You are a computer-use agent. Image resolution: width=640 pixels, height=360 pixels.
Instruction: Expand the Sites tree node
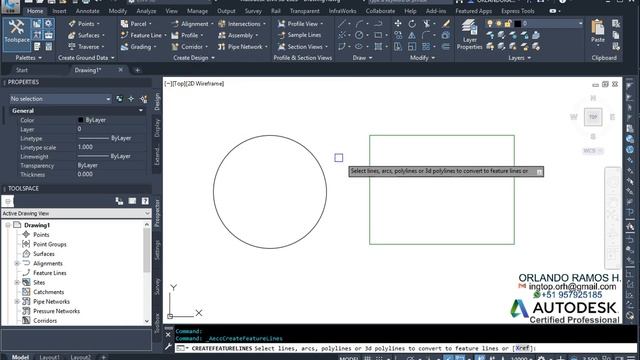17,282
